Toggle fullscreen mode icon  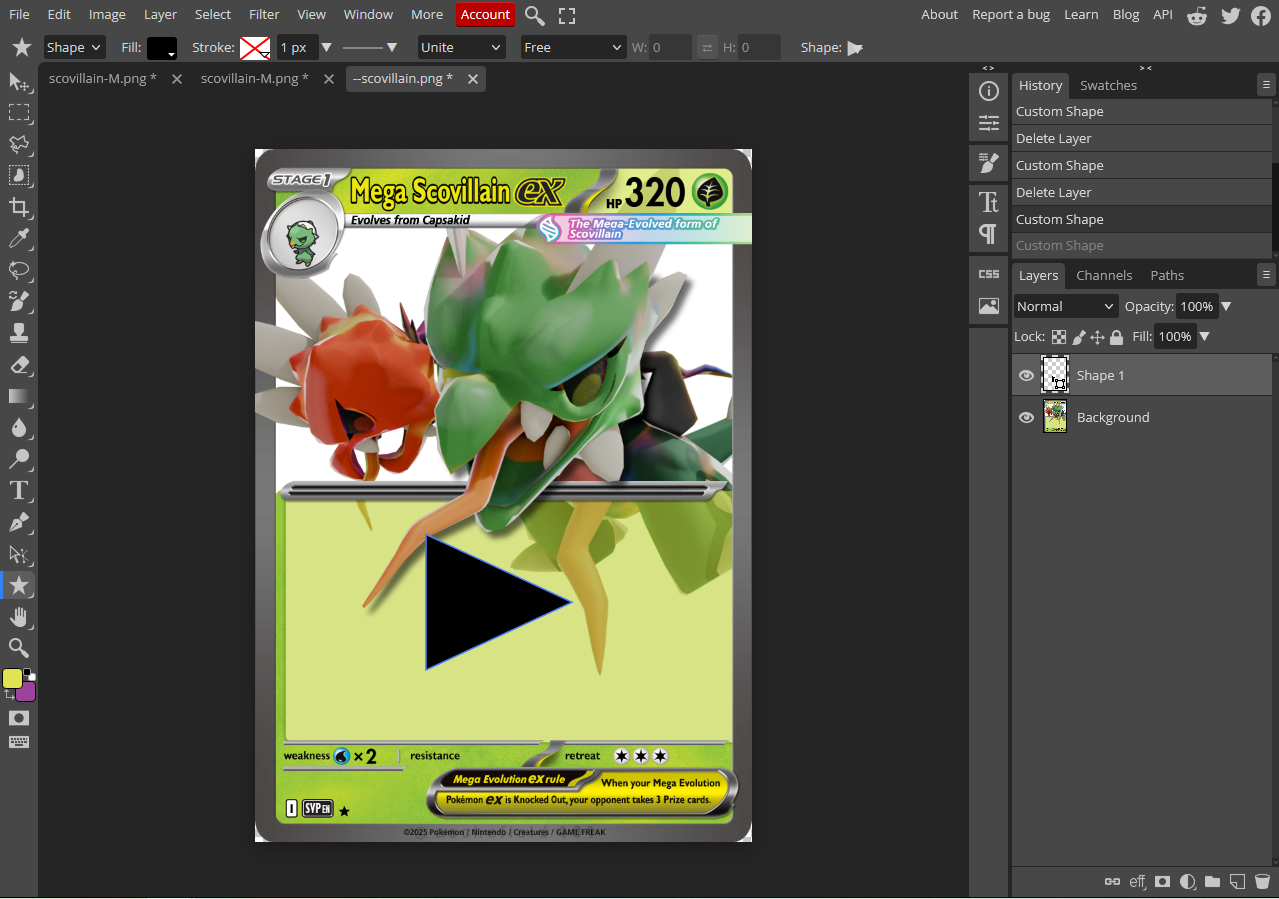(567, 15)
